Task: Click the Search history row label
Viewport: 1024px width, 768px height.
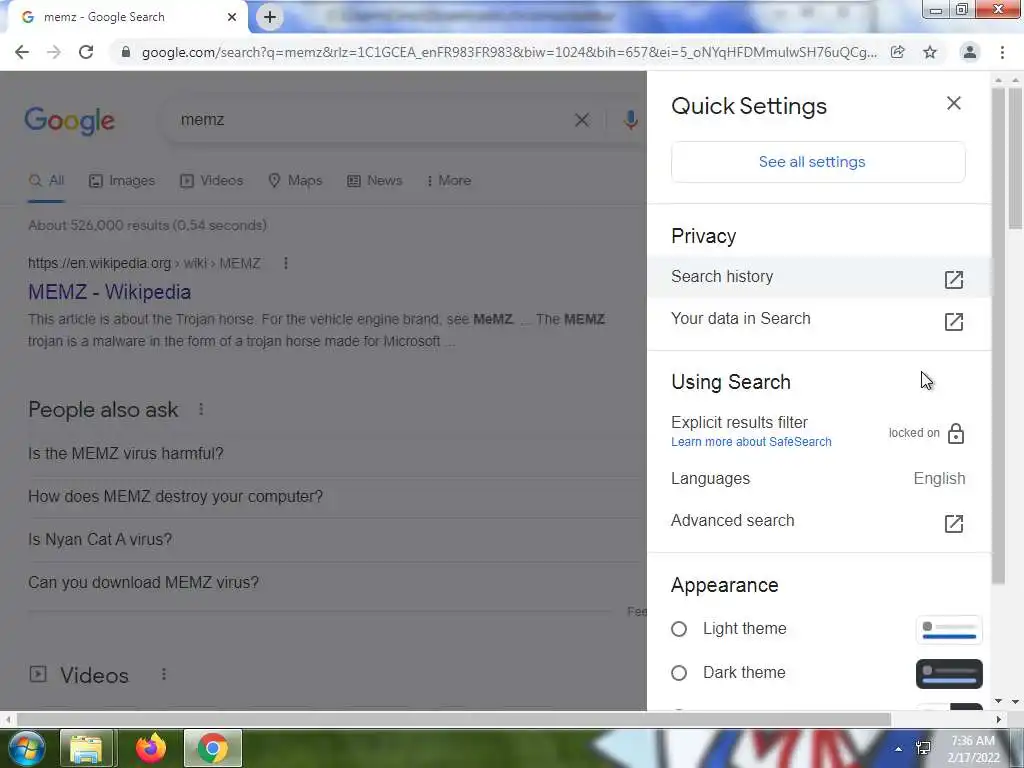Action: pos(722,276)
